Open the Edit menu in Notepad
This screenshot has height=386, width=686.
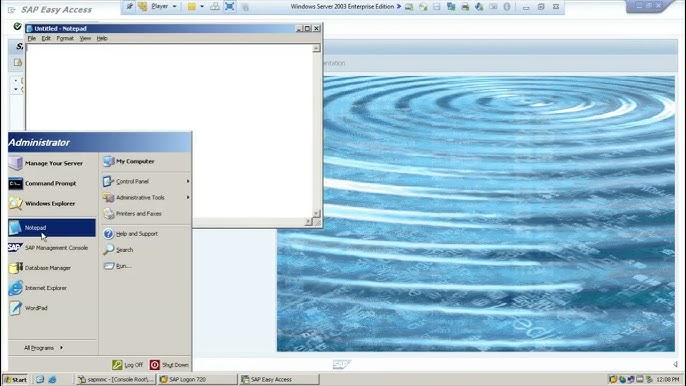[x=46, y=39]
